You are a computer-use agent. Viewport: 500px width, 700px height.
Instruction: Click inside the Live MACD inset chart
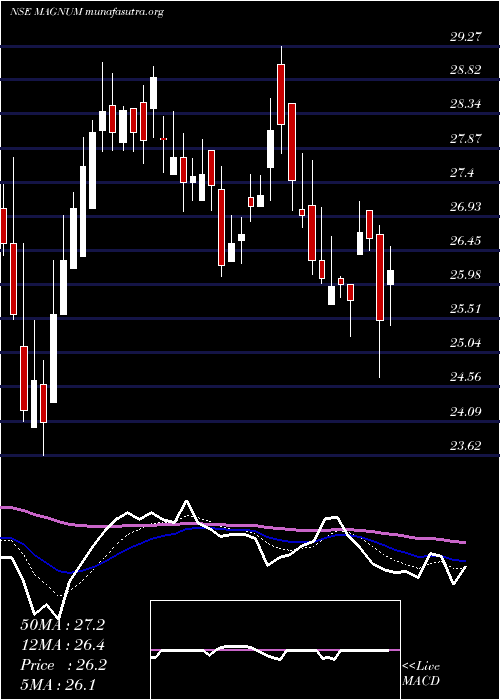pyautogui.click(x=275, y=650)
